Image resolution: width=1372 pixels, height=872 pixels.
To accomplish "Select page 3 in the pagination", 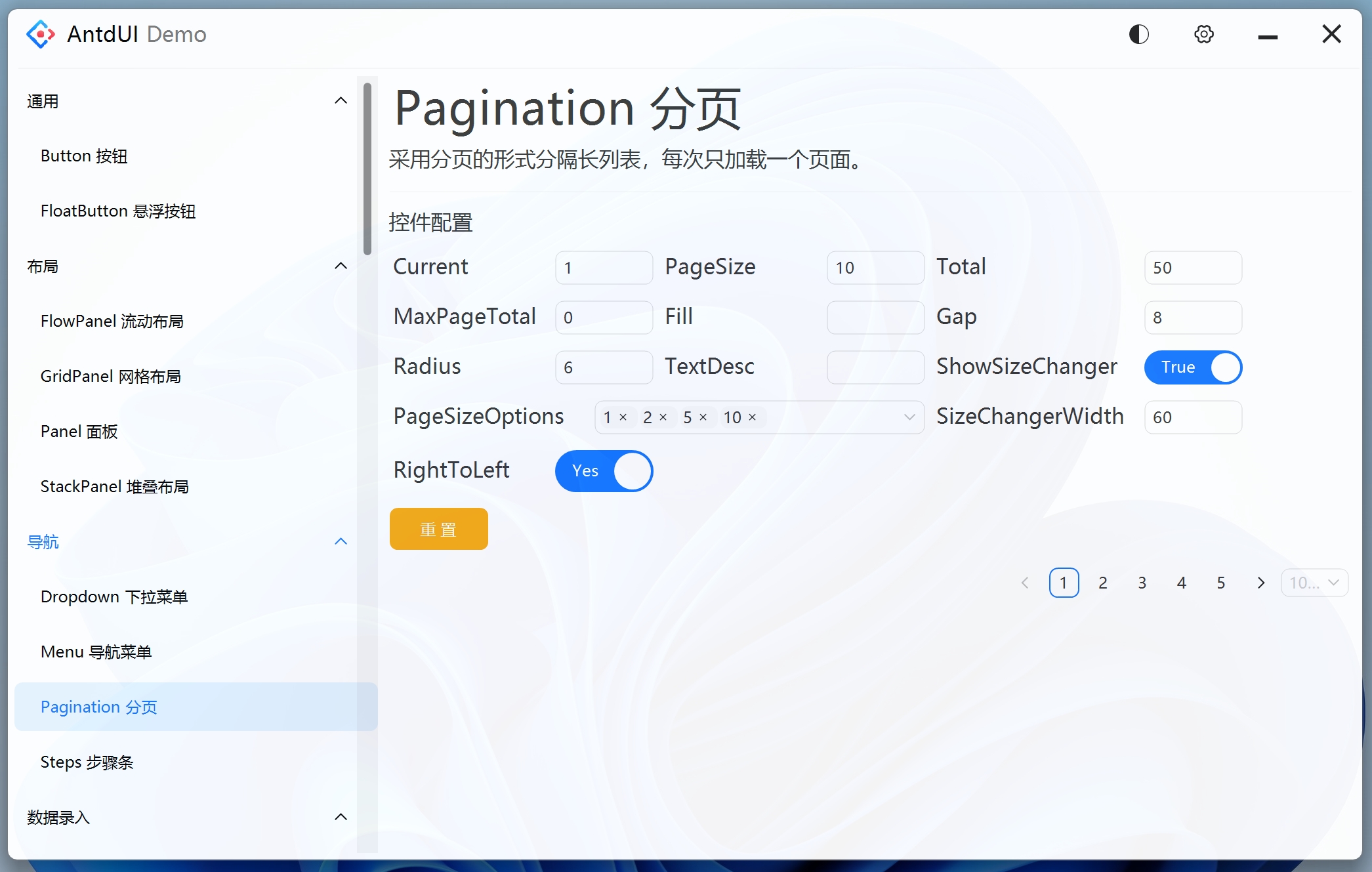I will pyautogui.click(x=1142, y=582).
